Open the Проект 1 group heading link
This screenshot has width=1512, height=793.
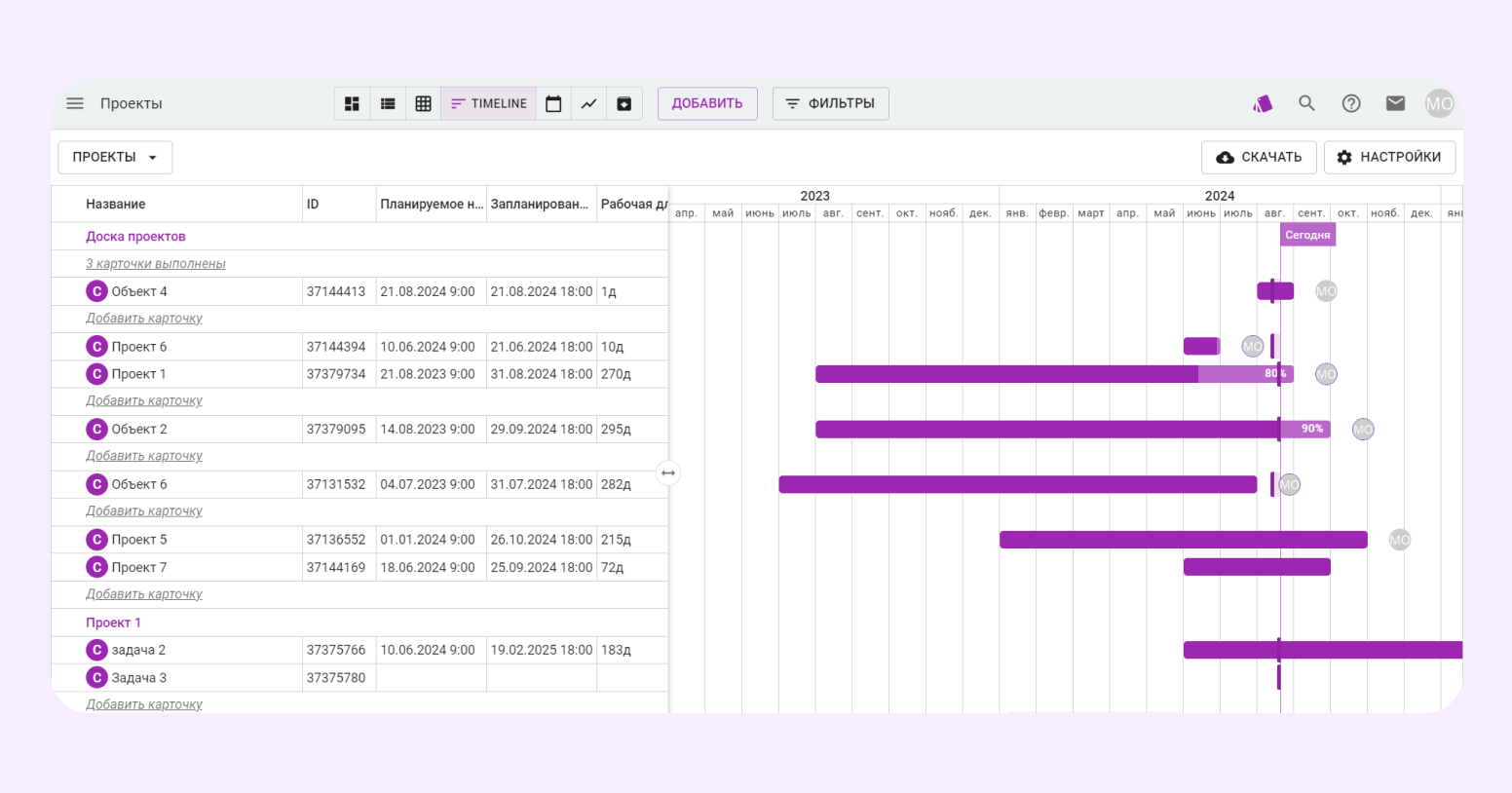tap(113, 623)
